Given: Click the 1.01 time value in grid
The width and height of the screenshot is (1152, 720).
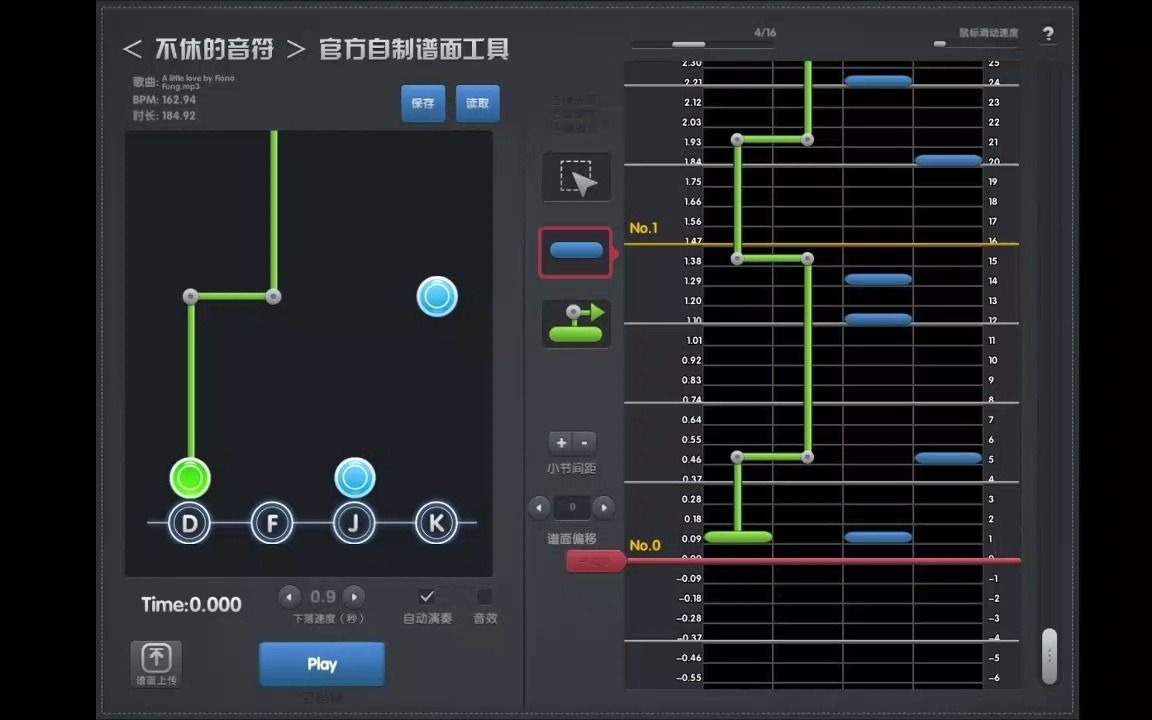Looking at the screenshot, I should coord(694,340).
